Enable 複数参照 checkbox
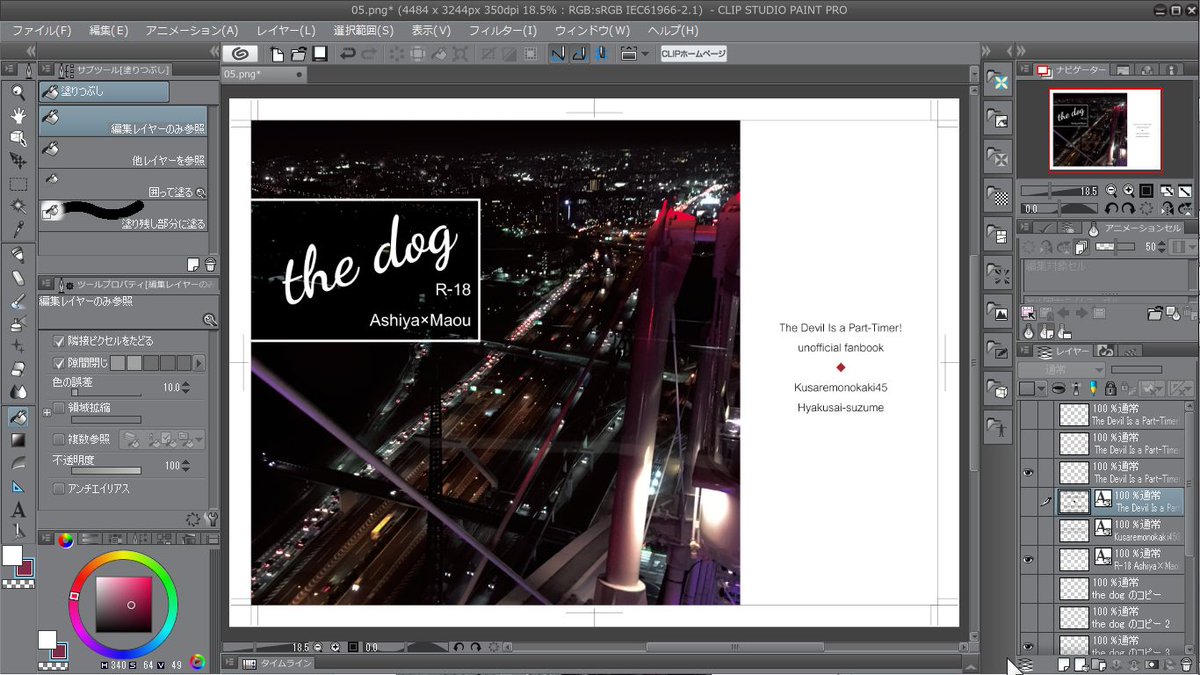 (x=58, y=439)
